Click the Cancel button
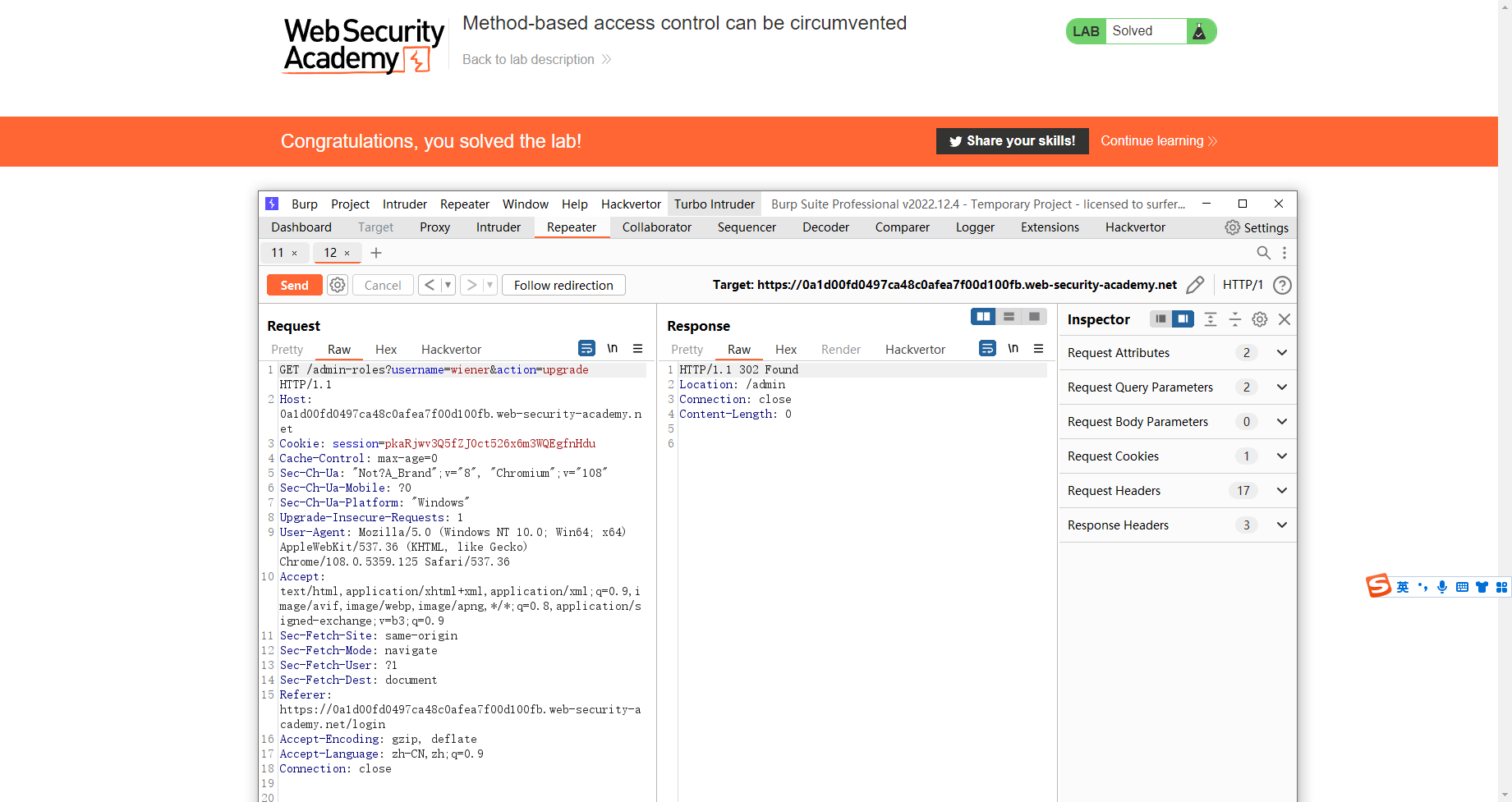Screen dimensions: 1512x802 383,285
